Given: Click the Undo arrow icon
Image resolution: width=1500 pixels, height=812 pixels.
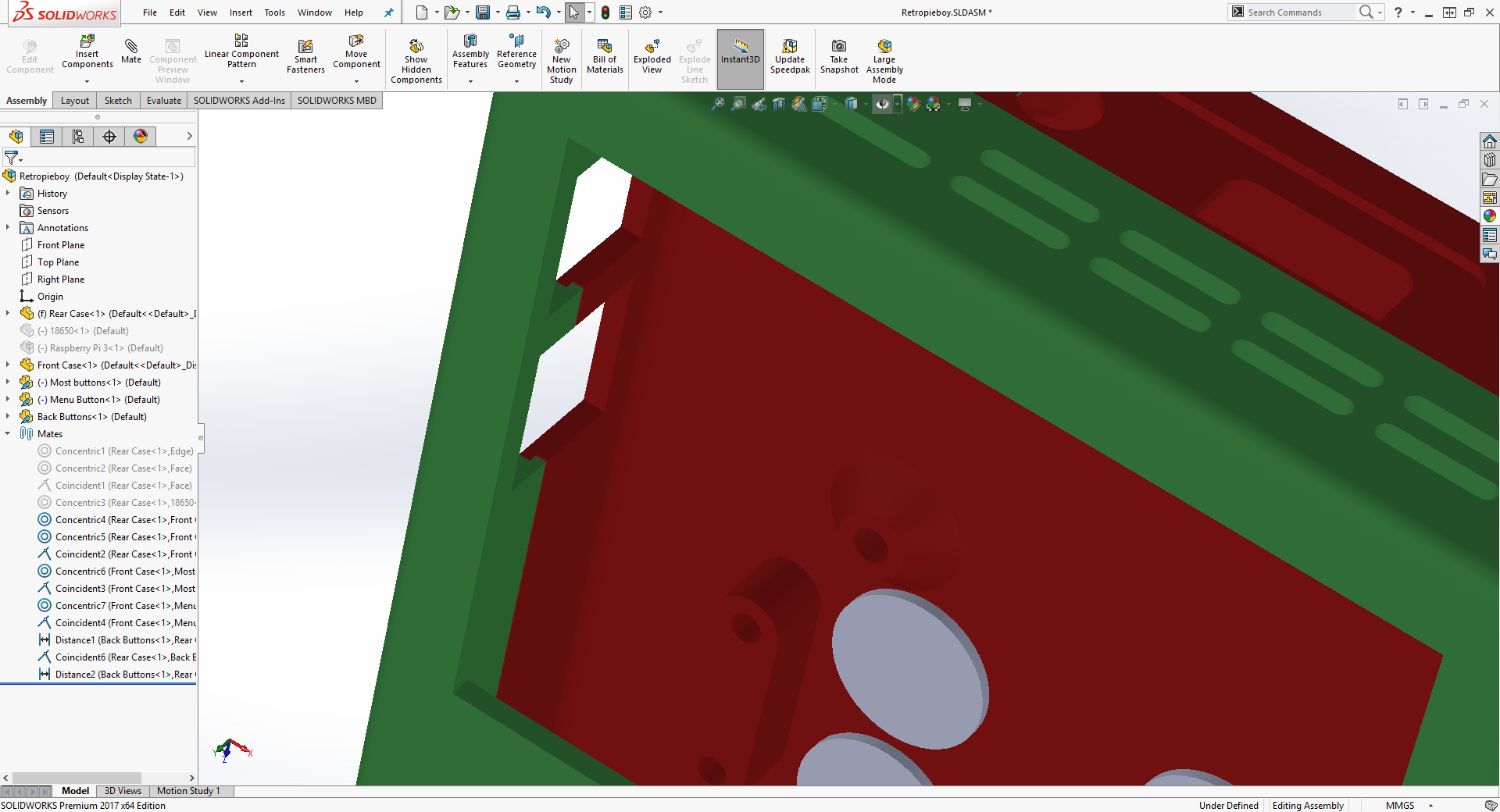Looking at the screenshot, I should 543,12.
